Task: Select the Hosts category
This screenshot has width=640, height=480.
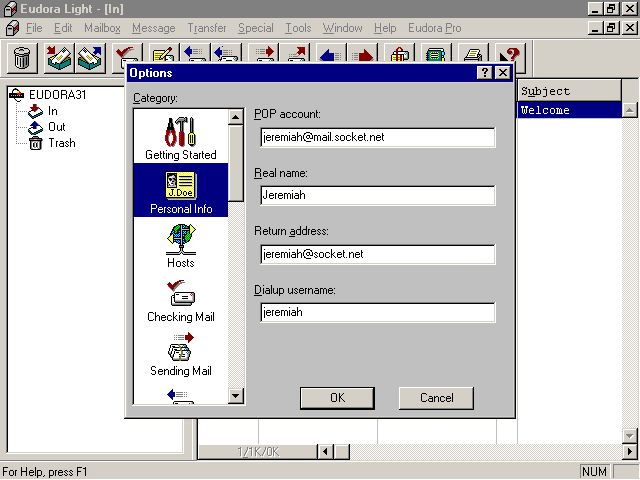Action: tap(181, 245)
